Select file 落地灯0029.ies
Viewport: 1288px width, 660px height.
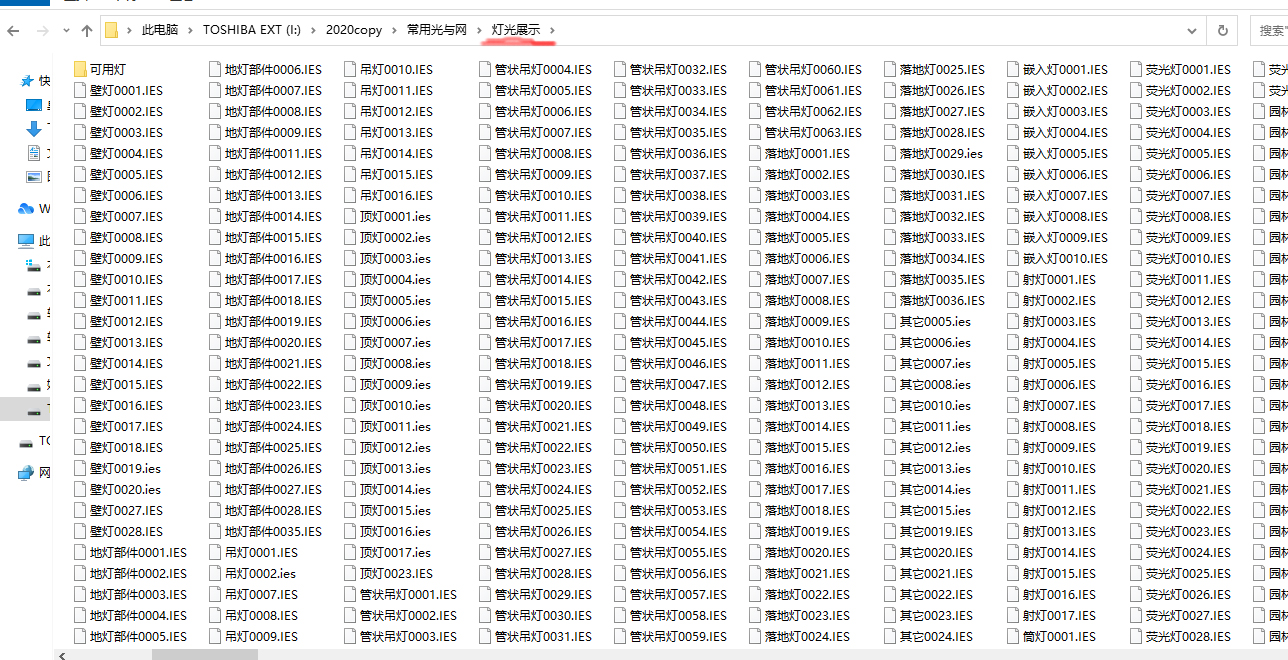pyautogui.click(x=934, y=153)
